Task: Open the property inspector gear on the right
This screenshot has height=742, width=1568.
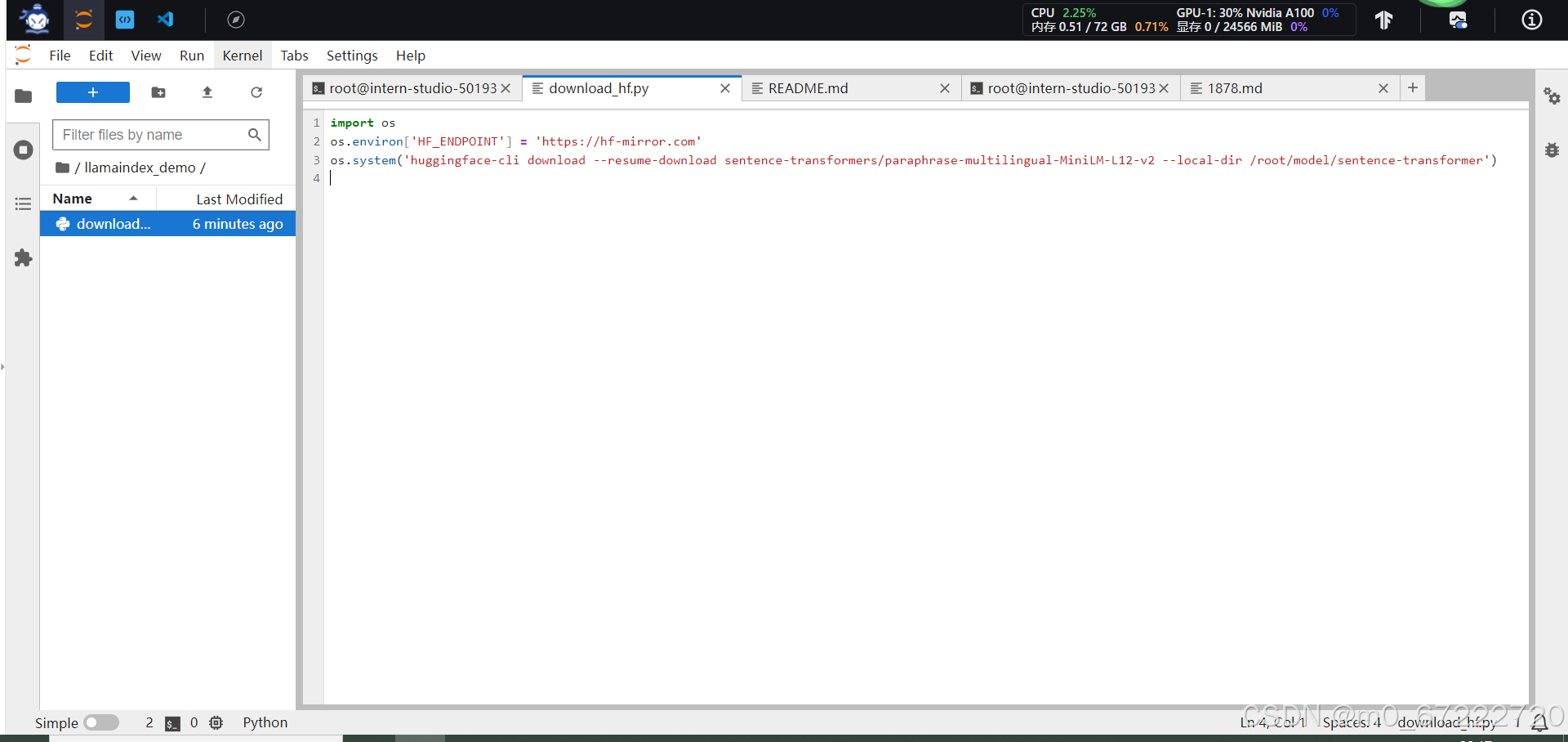Action: (1552, 96)
